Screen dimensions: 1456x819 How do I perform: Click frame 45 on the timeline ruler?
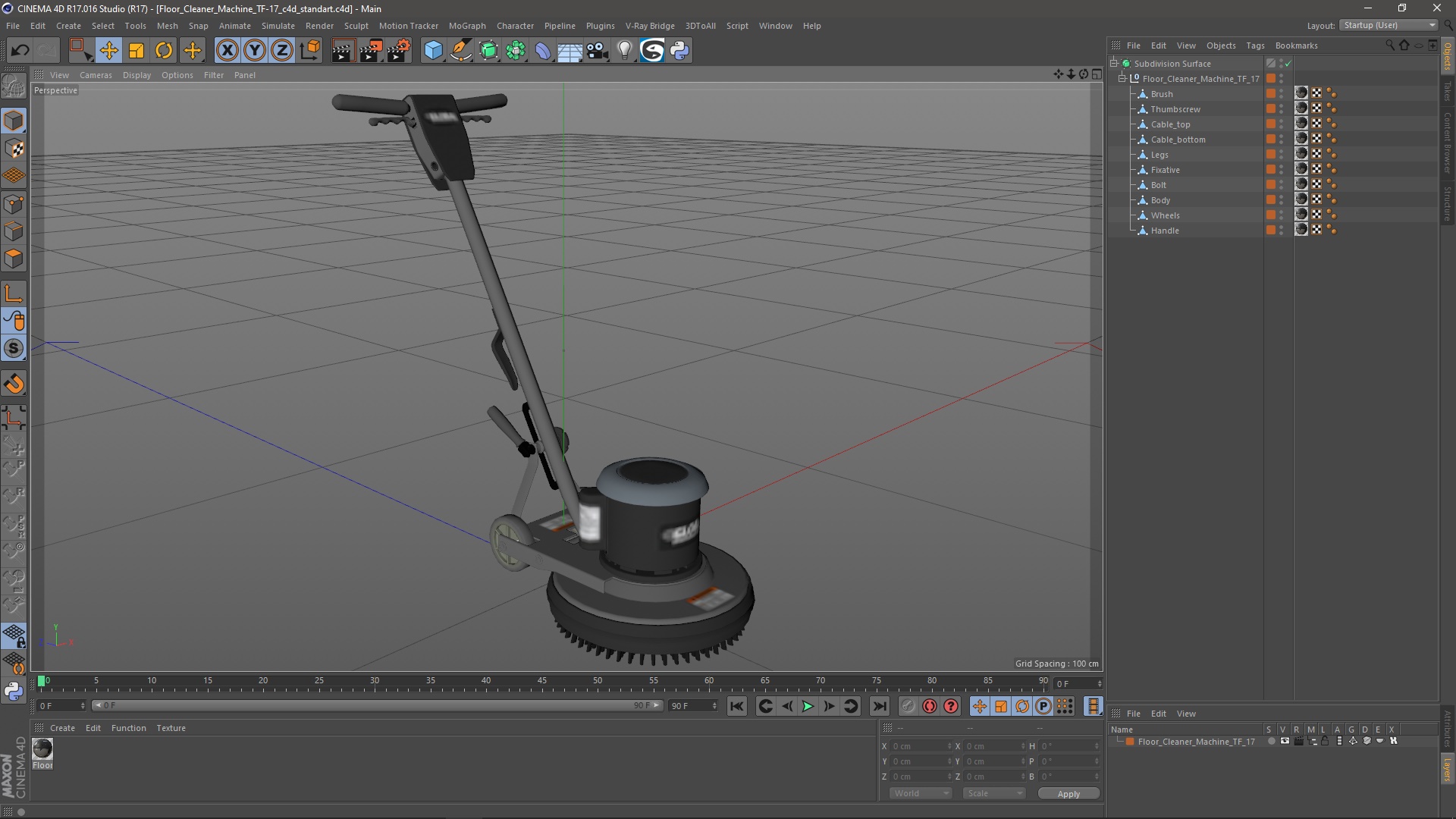[x=541, y=683]
